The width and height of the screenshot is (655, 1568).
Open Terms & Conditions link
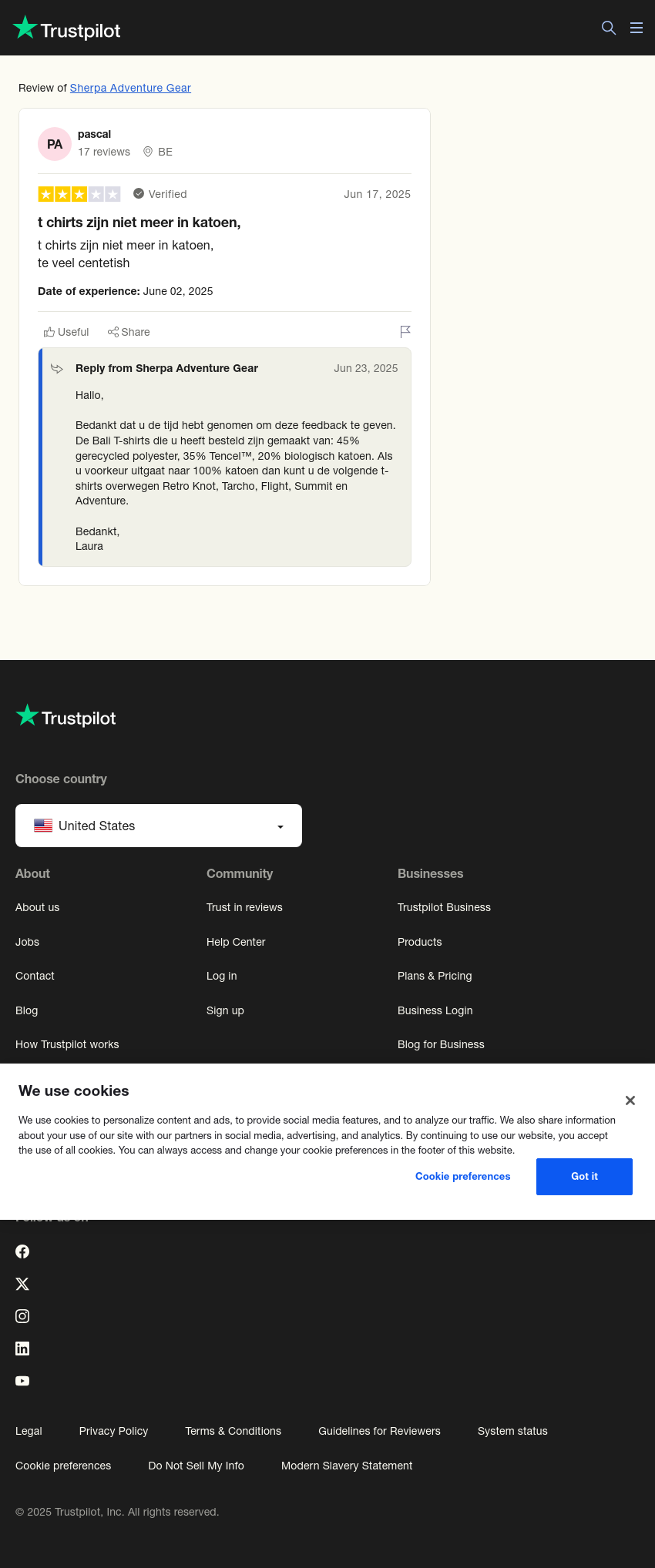coord(233,1431)
